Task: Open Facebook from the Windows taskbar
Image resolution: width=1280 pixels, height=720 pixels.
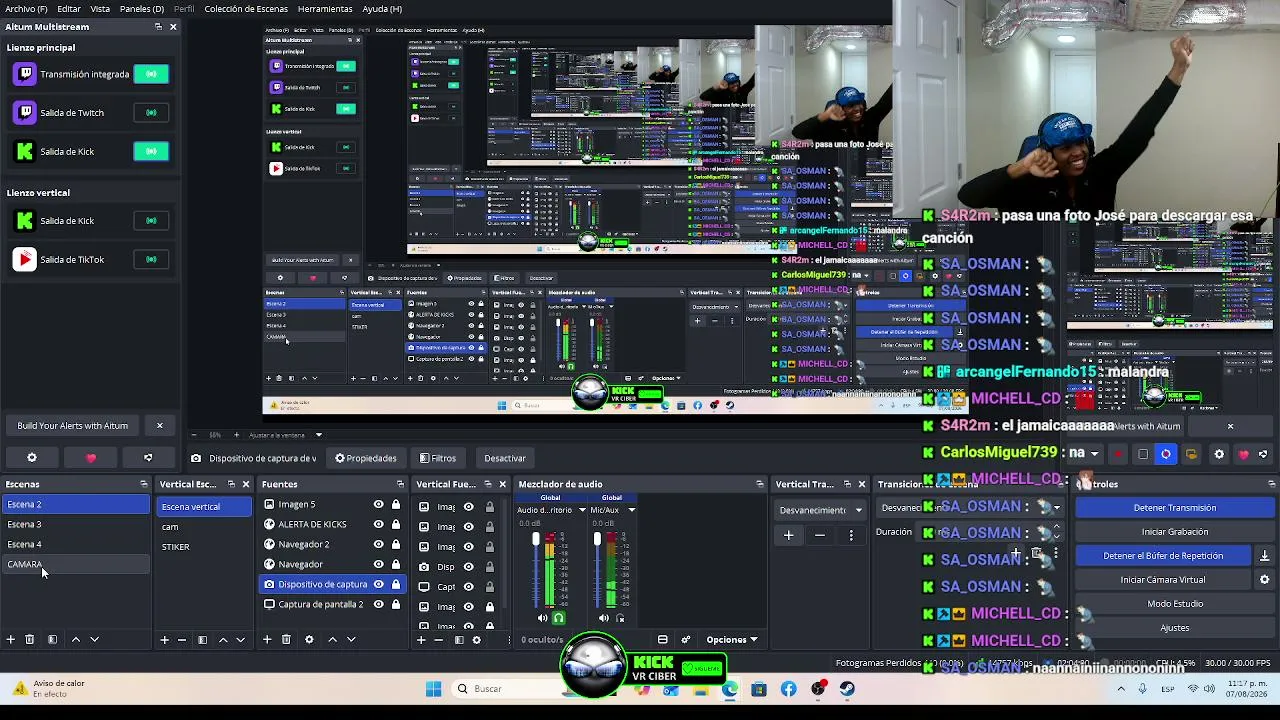Action: [x=789, y=688]
